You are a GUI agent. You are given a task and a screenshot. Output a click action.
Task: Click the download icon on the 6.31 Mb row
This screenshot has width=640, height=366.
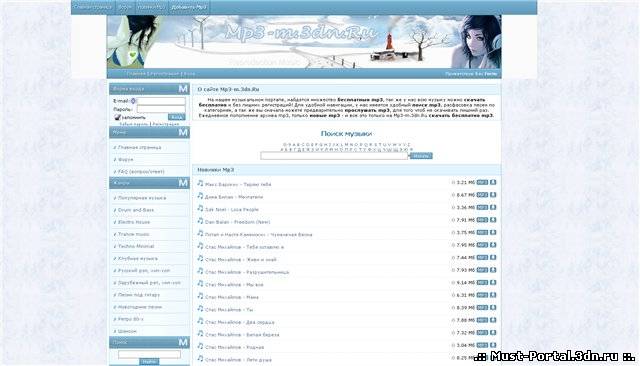click(x=493, y=295)
